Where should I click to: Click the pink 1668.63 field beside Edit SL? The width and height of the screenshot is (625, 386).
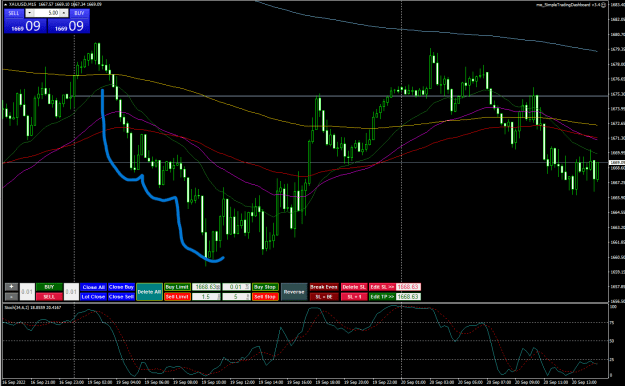(408, 287)
